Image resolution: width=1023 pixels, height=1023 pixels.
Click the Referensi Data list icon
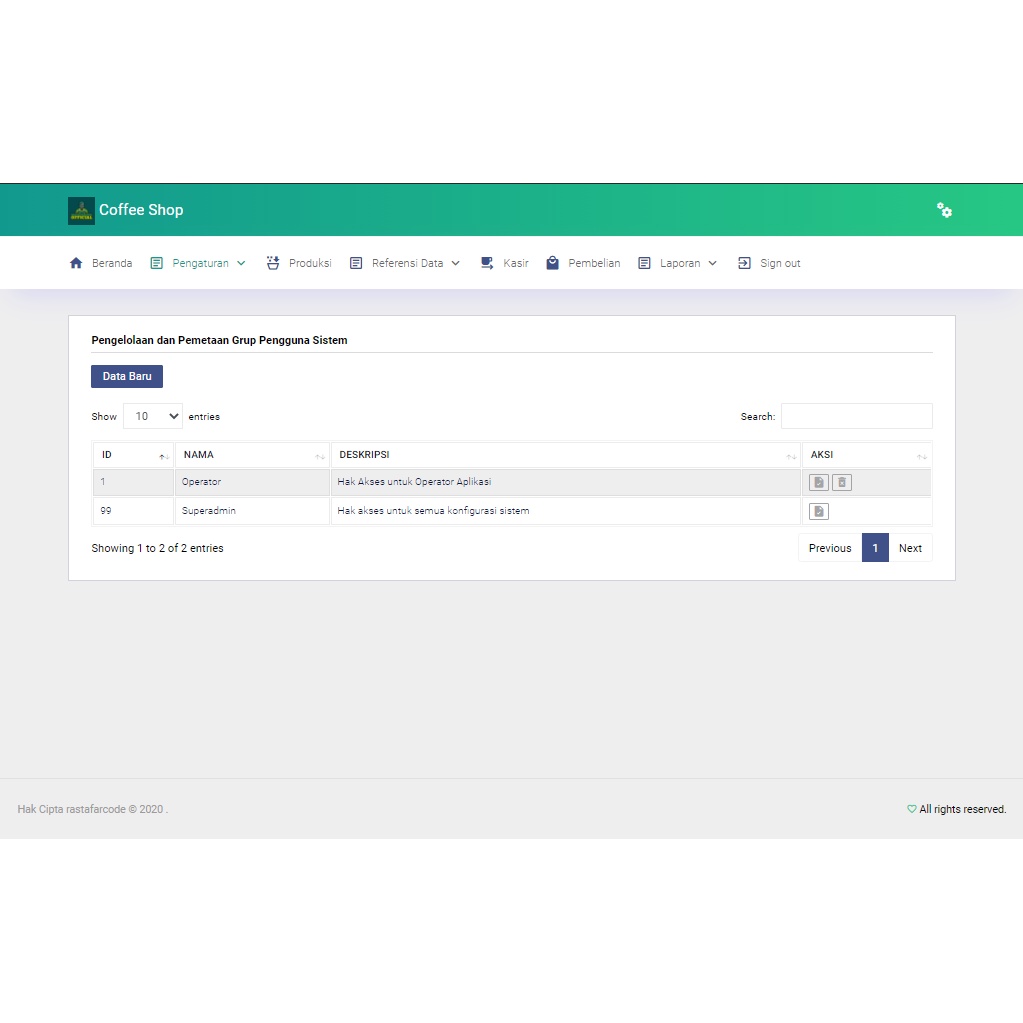[x=356, y=263]
